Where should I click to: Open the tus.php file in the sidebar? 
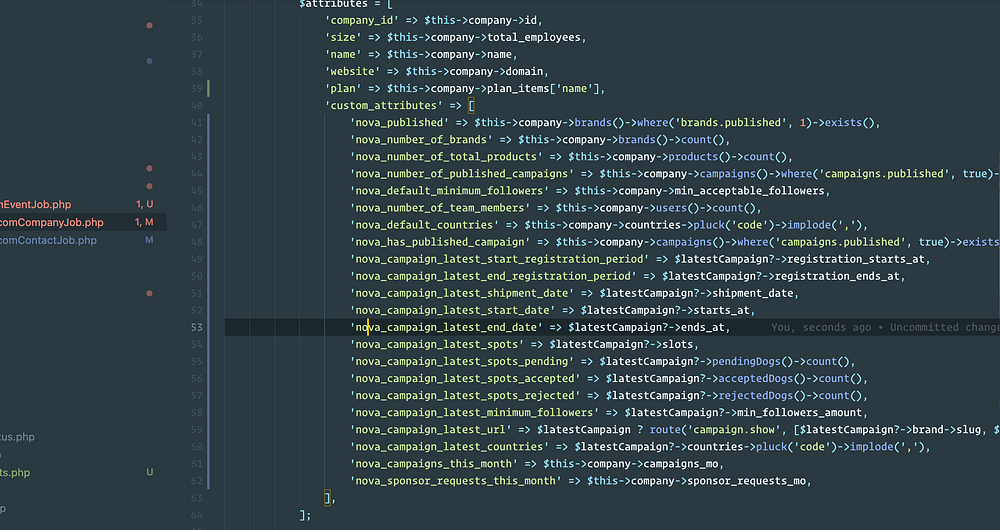point(17,437)
